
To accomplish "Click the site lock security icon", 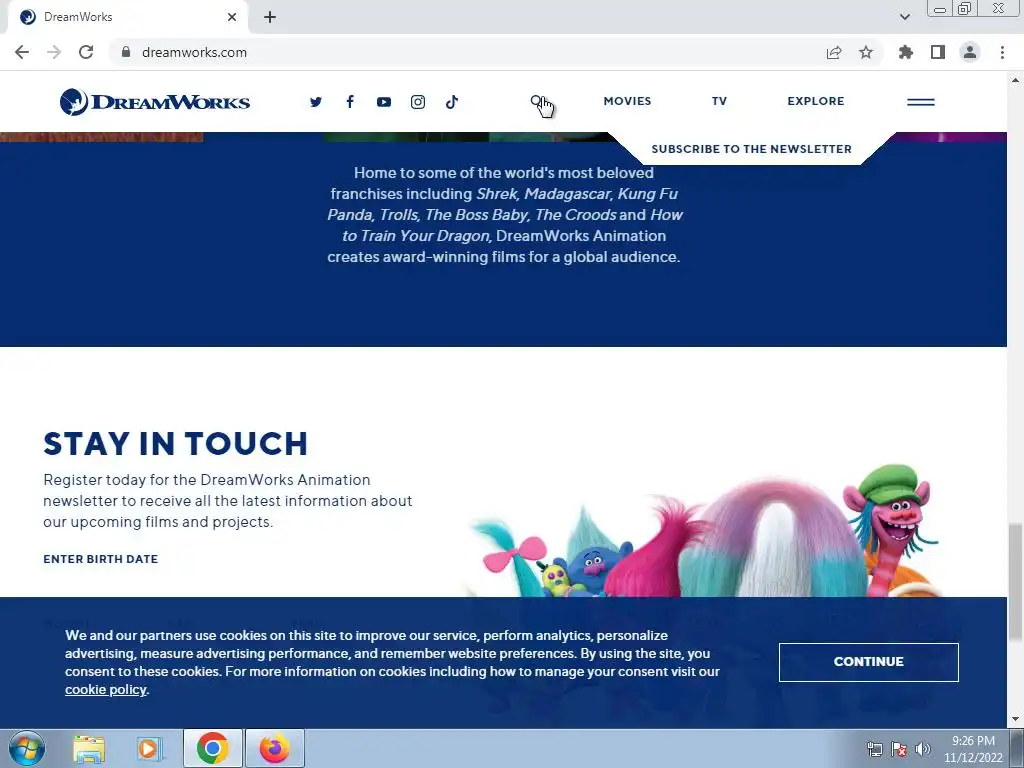I will [126, 52].
